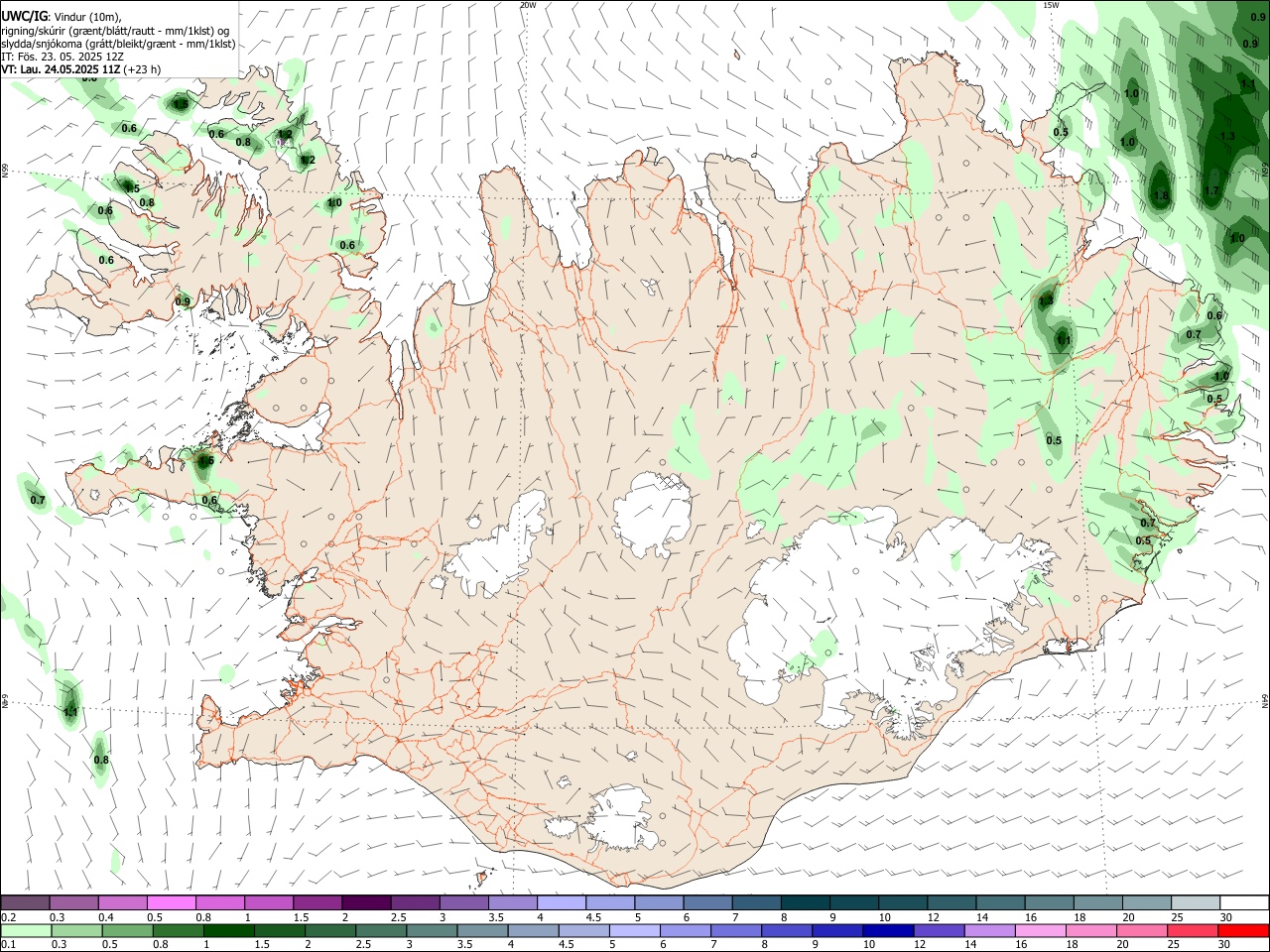This screenshot has height=952, width=1270.
Task: Click the 'rigning/skúrir (grænt/blátt/rautt - mm/1klst) og' line
Action: pyautogui.click(x=114, y=30)
